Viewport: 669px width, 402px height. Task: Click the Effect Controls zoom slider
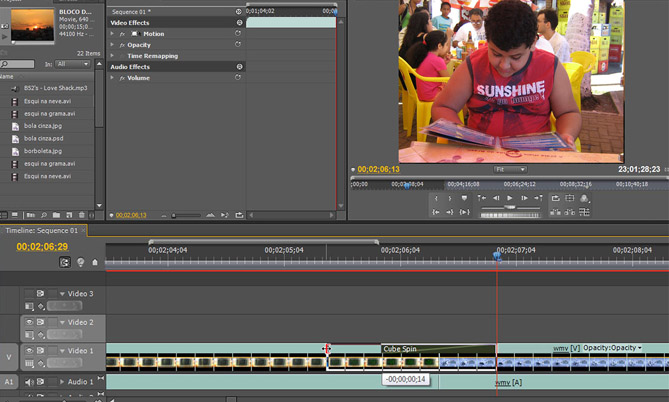pyautogui.click(x=174, y=215)
